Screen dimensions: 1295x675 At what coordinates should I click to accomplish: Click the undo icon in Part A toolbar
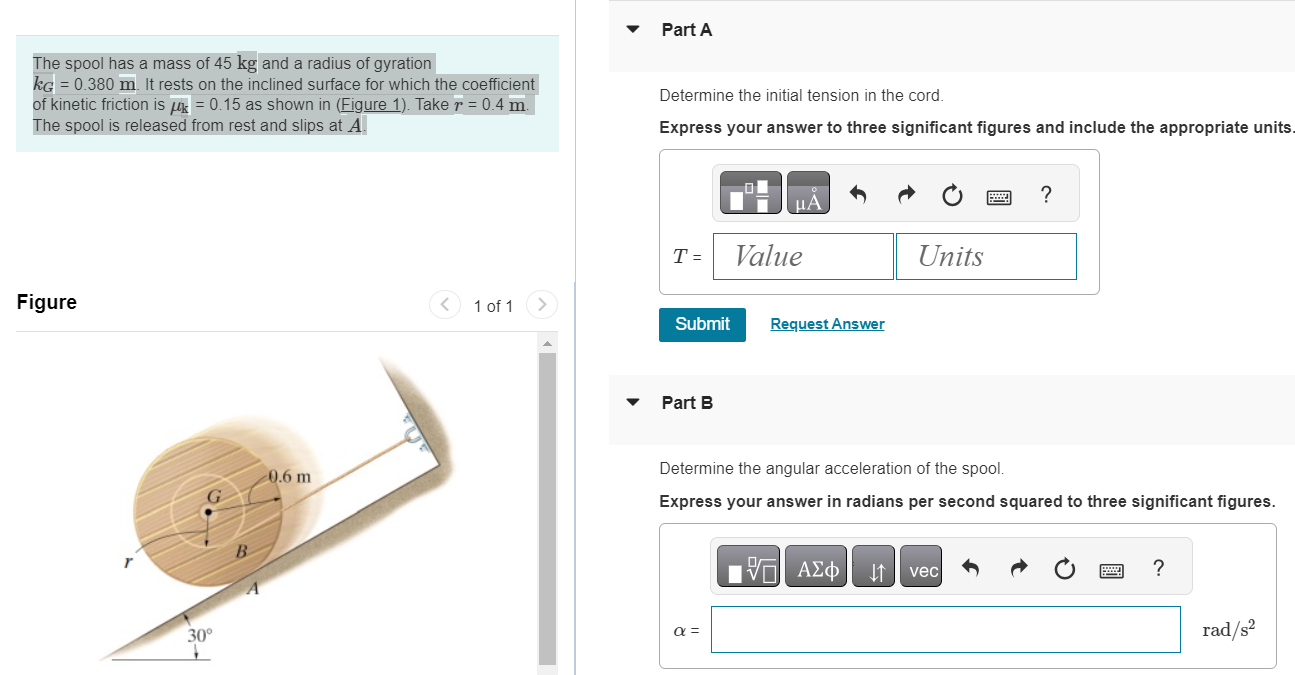(857, 193)
